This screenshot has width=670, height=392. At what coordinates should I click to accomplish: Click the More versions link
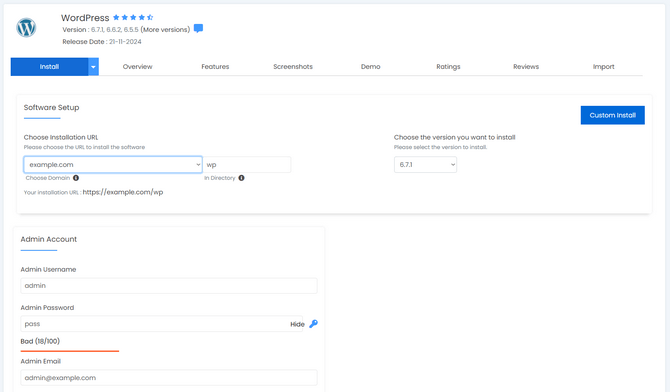click(x=165, y=29)
